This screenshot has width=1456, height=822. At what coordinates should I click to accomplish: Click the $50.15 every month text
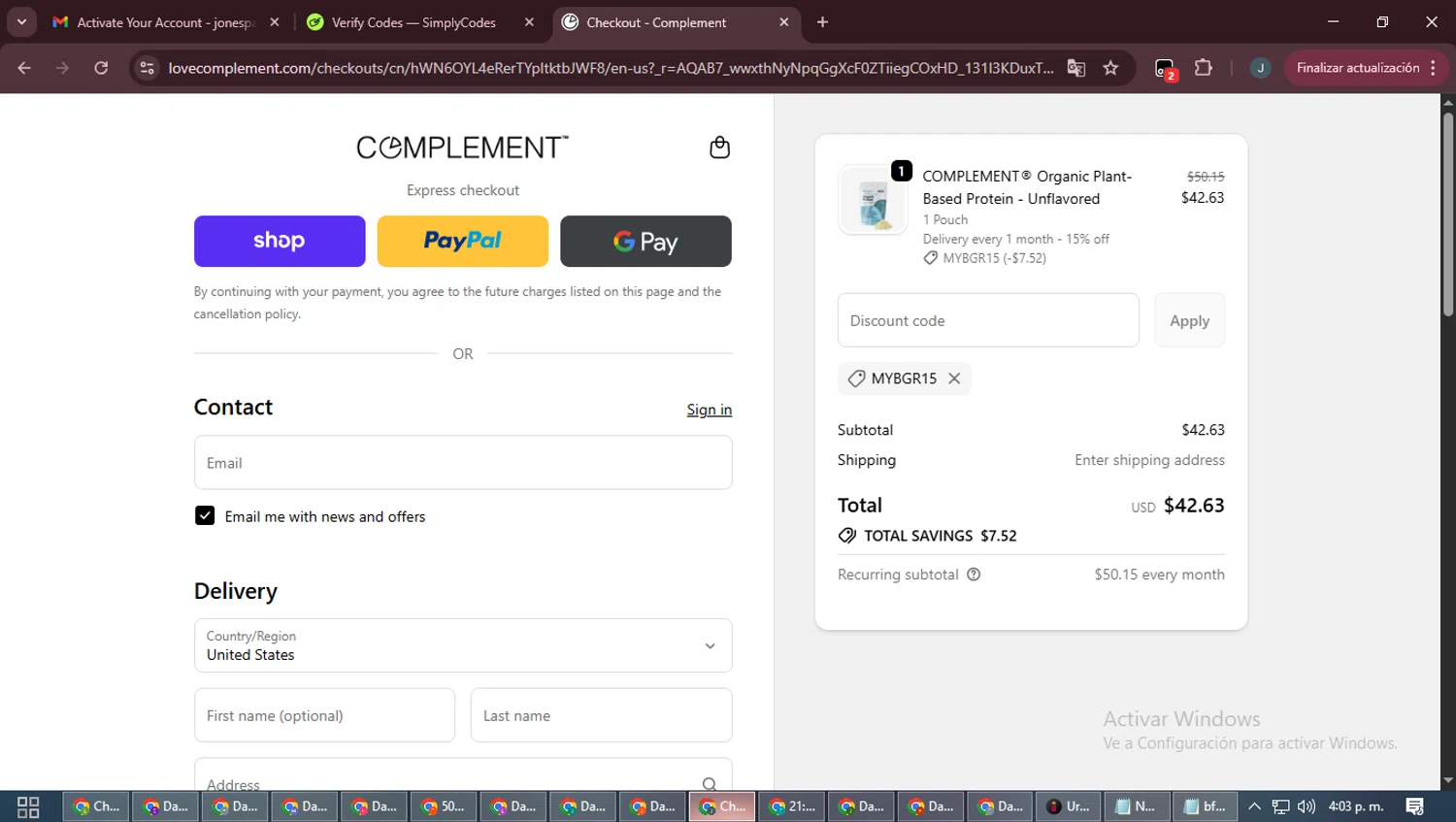click(x=1159, y=575)
